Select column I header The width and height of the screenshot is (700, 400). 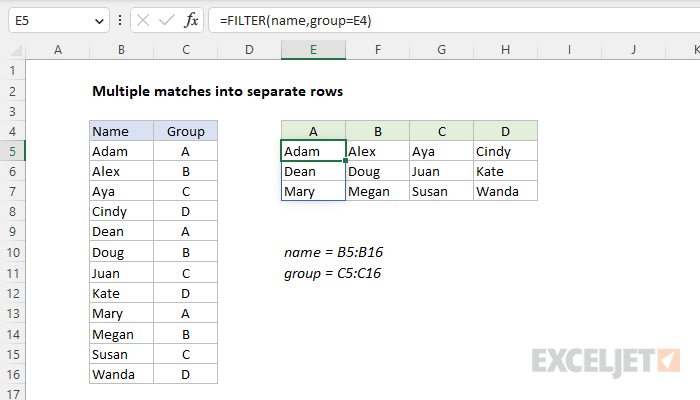(569, 50)
